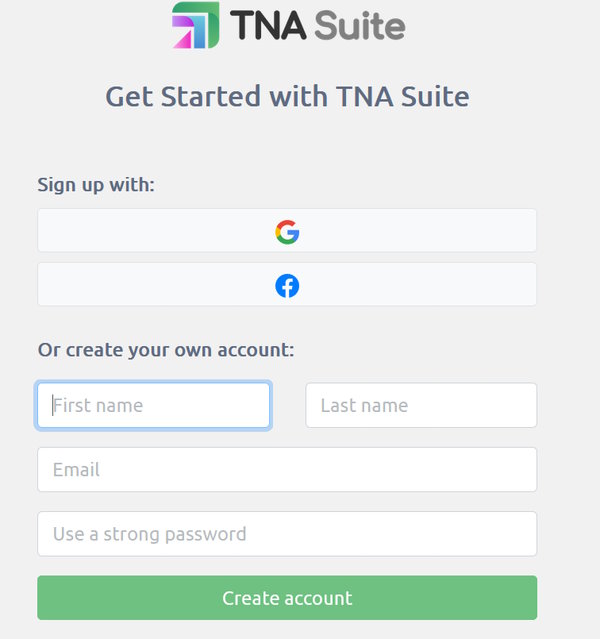Click 'Or create your own account:' label
Screen dimensions: 600x639
pyautogui.click(x=166, y=350)
